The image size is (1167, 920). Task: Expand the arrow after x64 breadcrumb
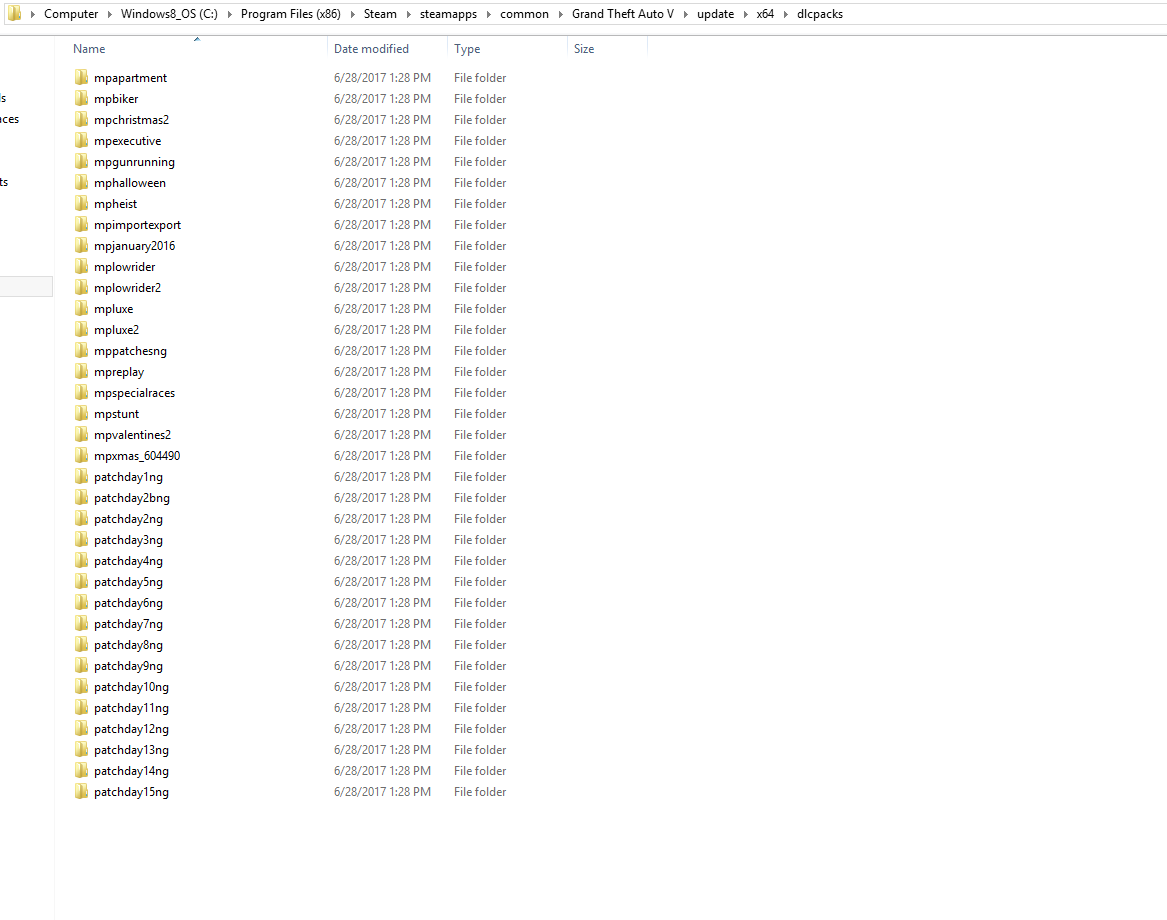pos(785,14)
